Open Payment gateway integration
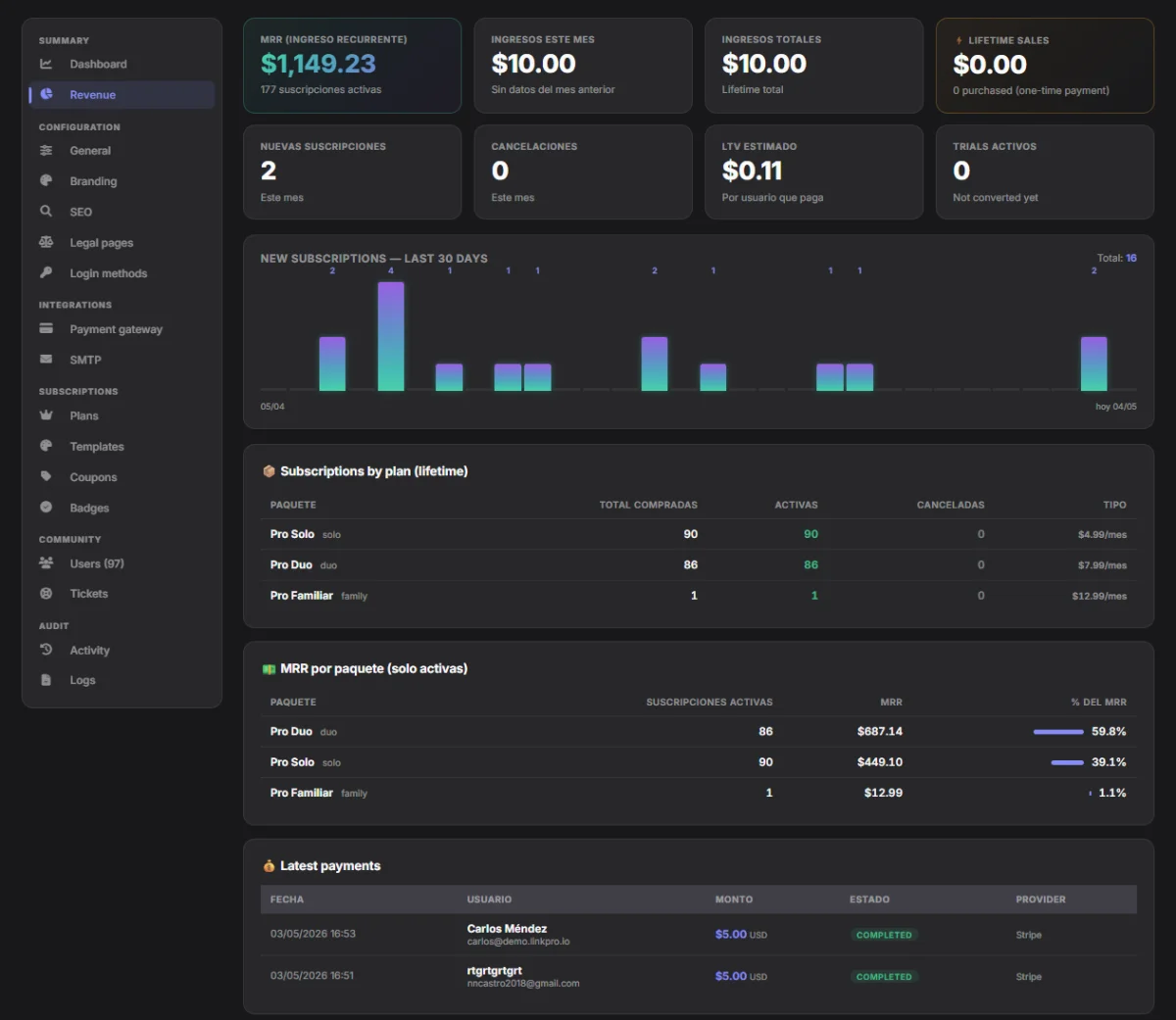1176x1020 pixels. (122, 329)
